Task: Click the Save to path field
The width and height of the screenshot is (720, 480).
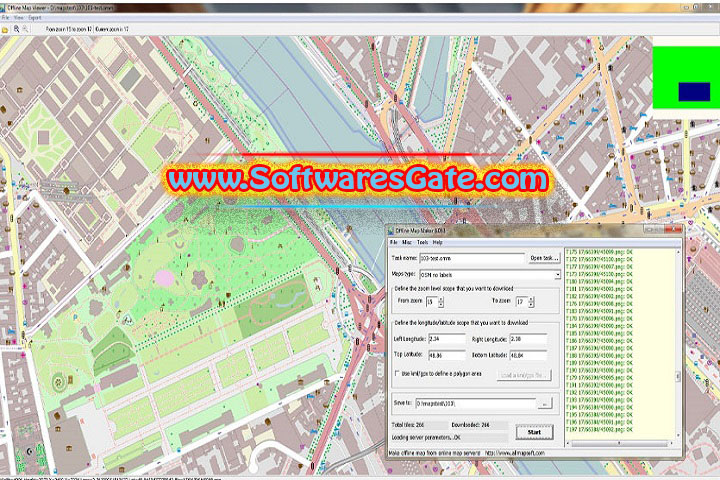Action: point(475,404)
